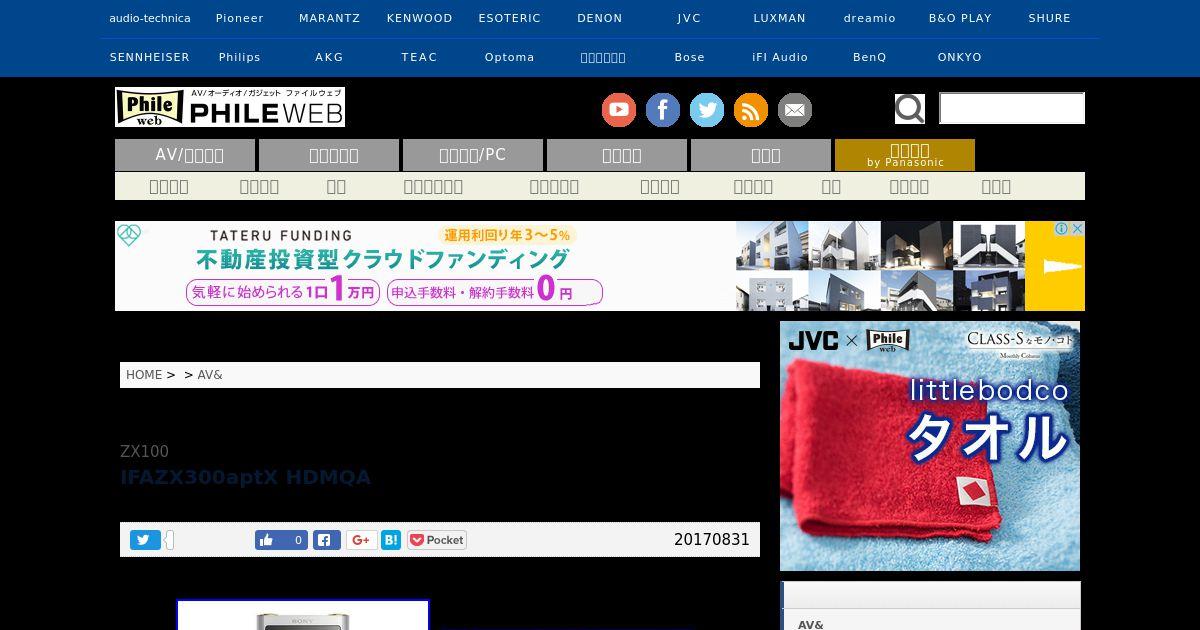Open the dreamio brand link
Viewport: 1200px width, 630px height.
870,18
